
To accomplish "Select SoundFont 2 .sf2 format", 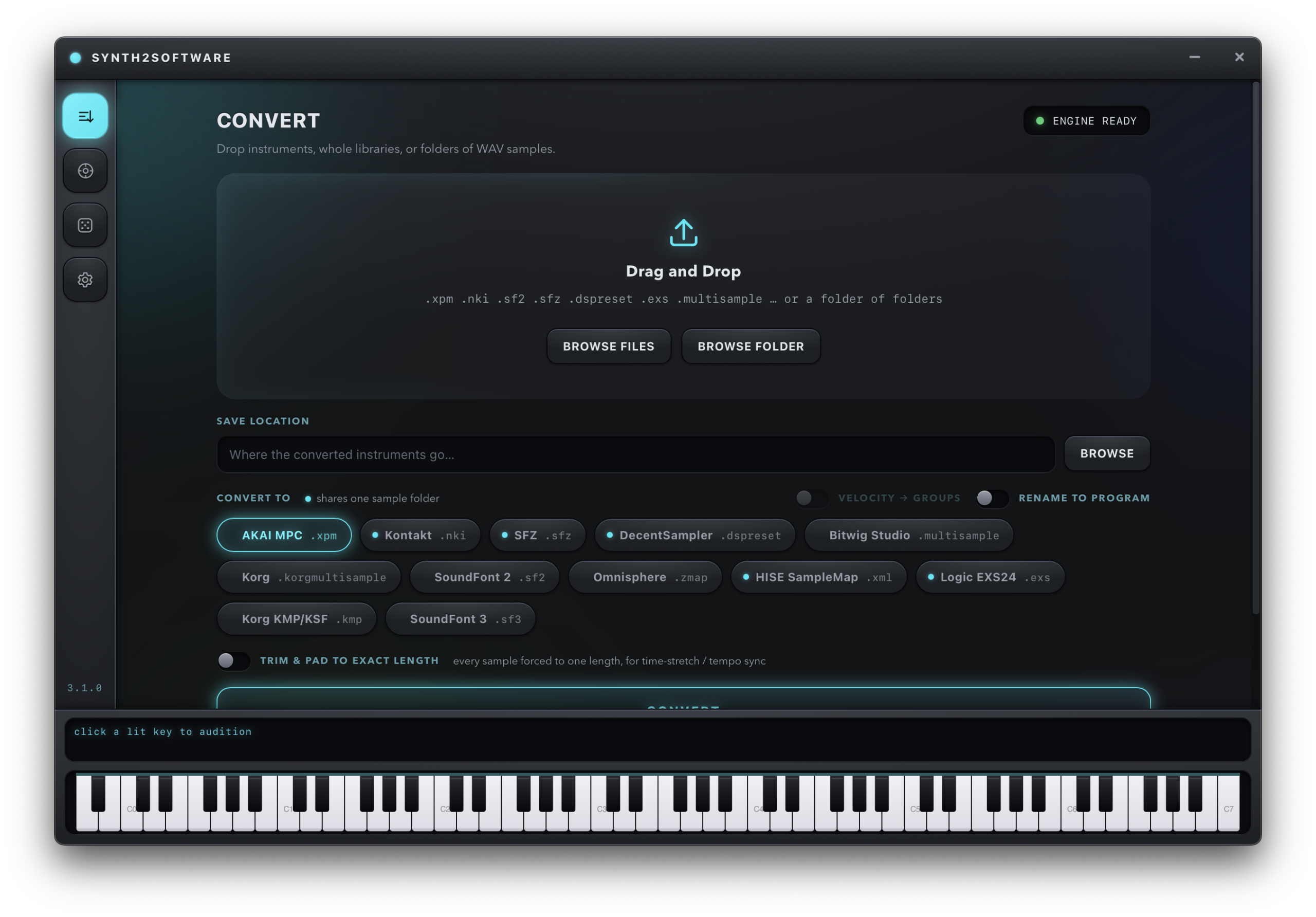I will click(x=484, y=577).
